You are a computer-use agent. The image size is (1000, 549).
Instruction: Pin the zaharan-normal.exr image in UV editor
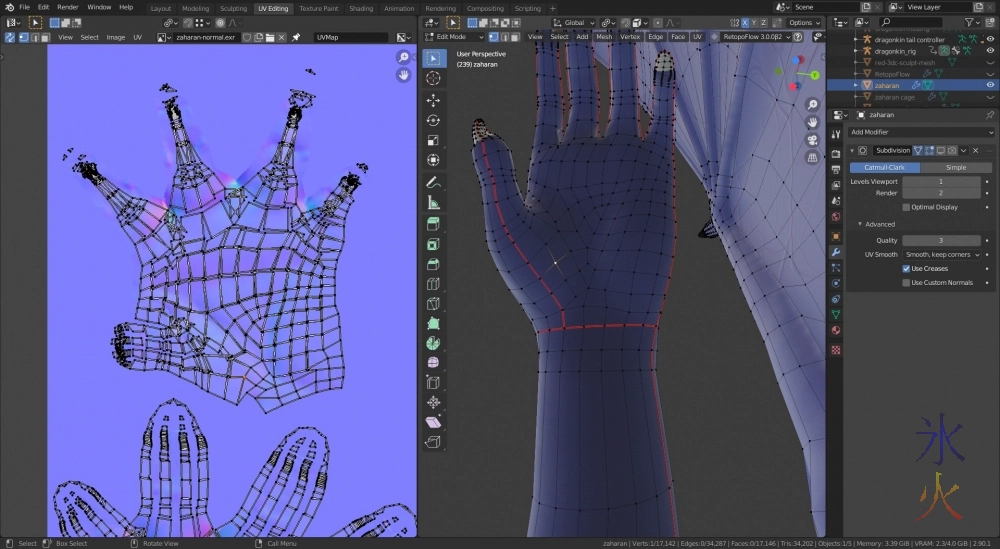[x=296, y=37]
